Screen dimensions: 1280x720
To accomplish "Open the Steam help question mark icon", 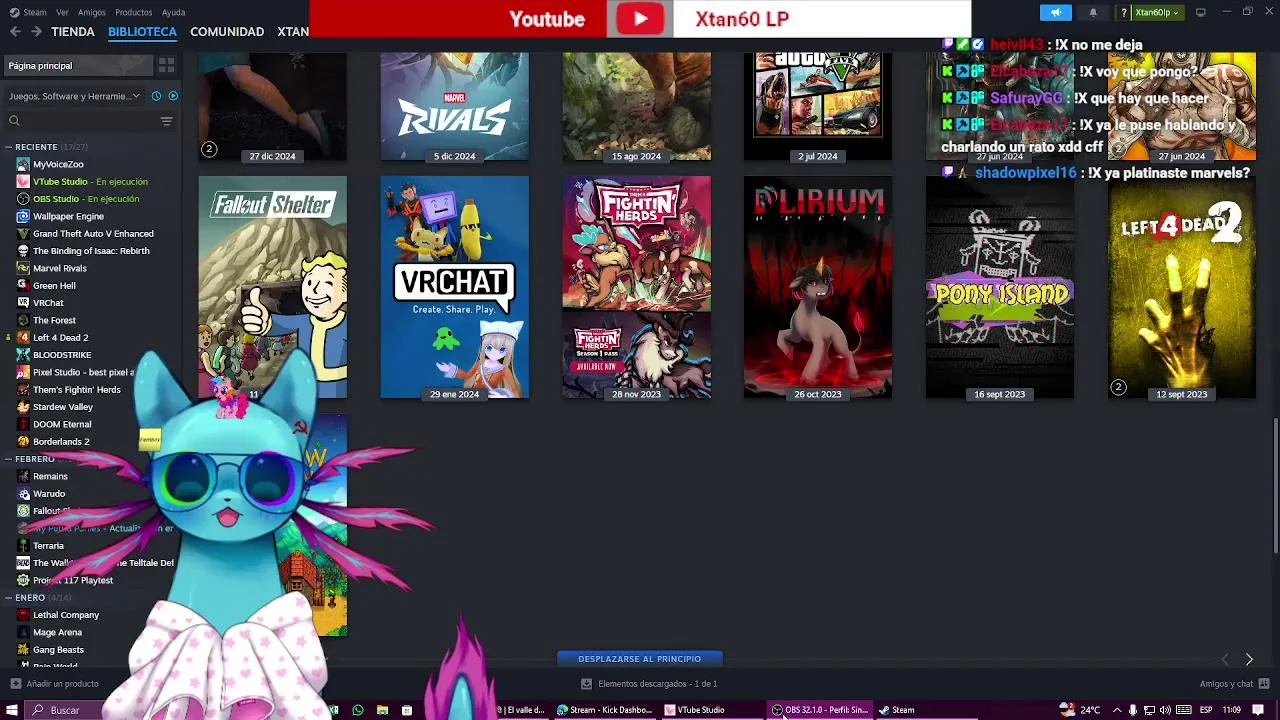I will point(1124,12).
